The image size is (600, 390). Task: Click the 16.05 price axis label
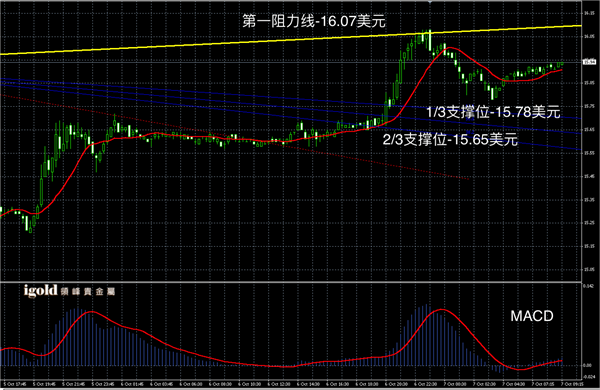click(x=589, y=37)
